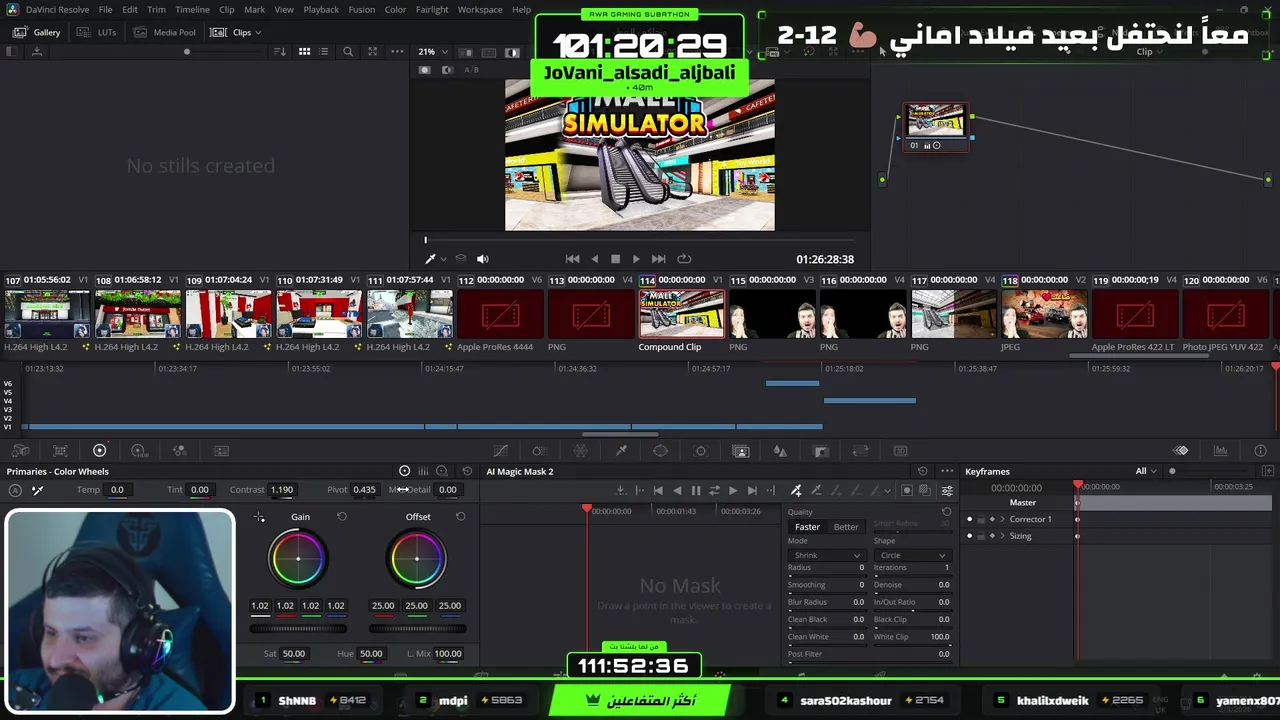Open the Keyframes All filter dropdown
Image resolution: width=1280 pixels, height=720 pixels.
1146,471
